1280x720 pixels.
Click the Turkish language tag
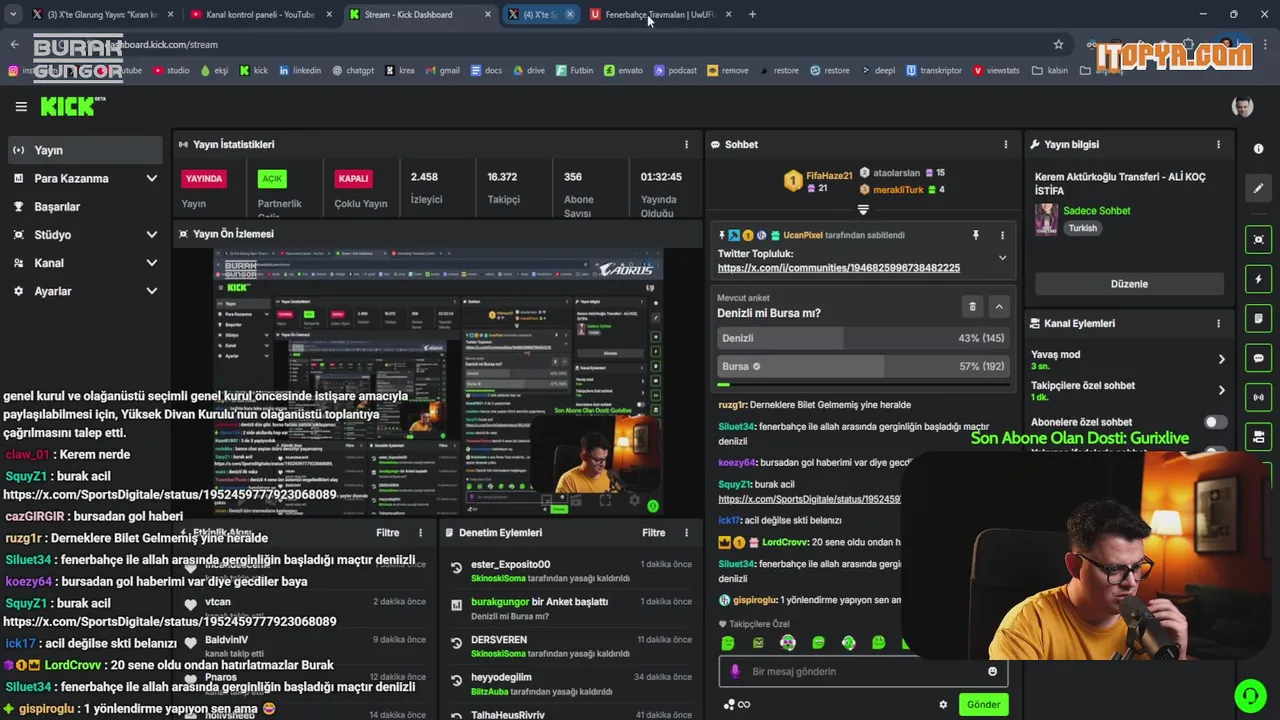click(x=1082, y=228)
